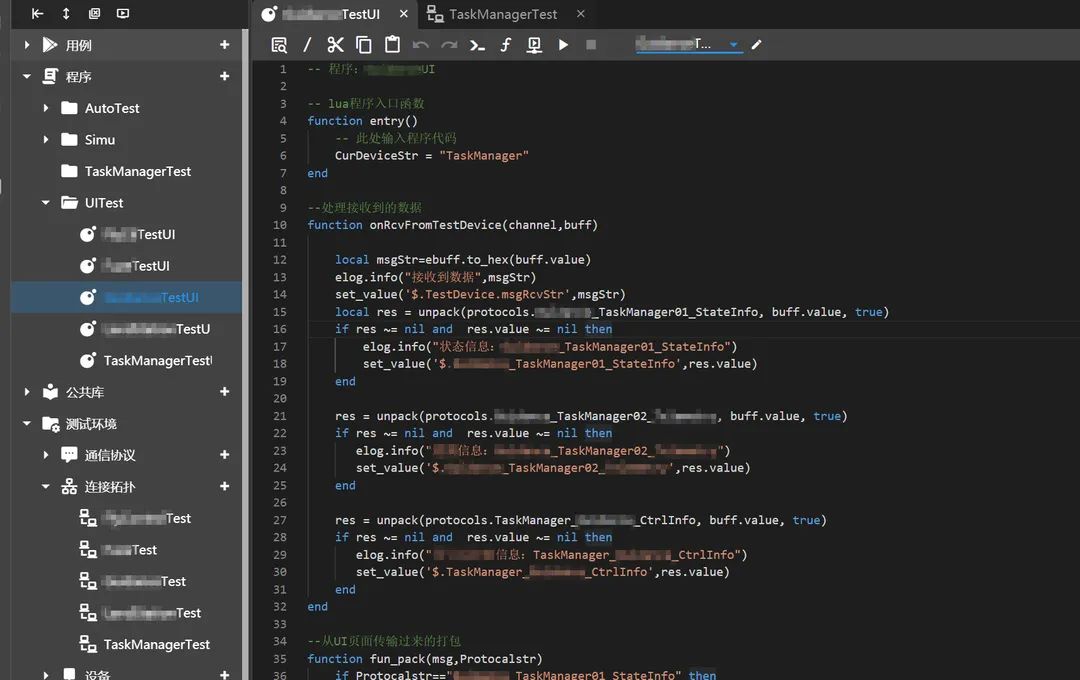
Task: Expand the AutoTest folder
Action: [45, 108]
